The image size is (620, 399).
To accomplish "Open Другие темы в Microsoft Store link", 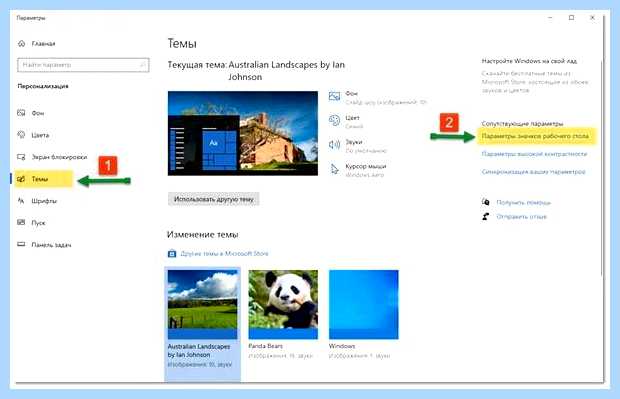I will pos(224,253).
